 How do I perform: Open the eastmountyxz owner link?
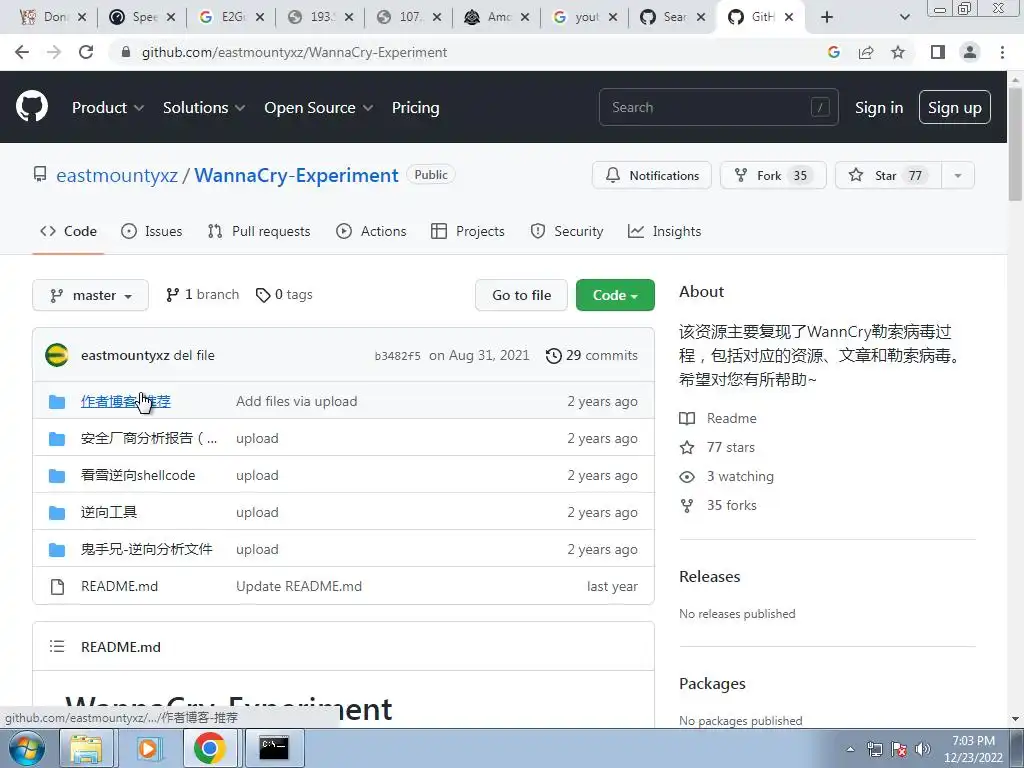tap(117, 175)
